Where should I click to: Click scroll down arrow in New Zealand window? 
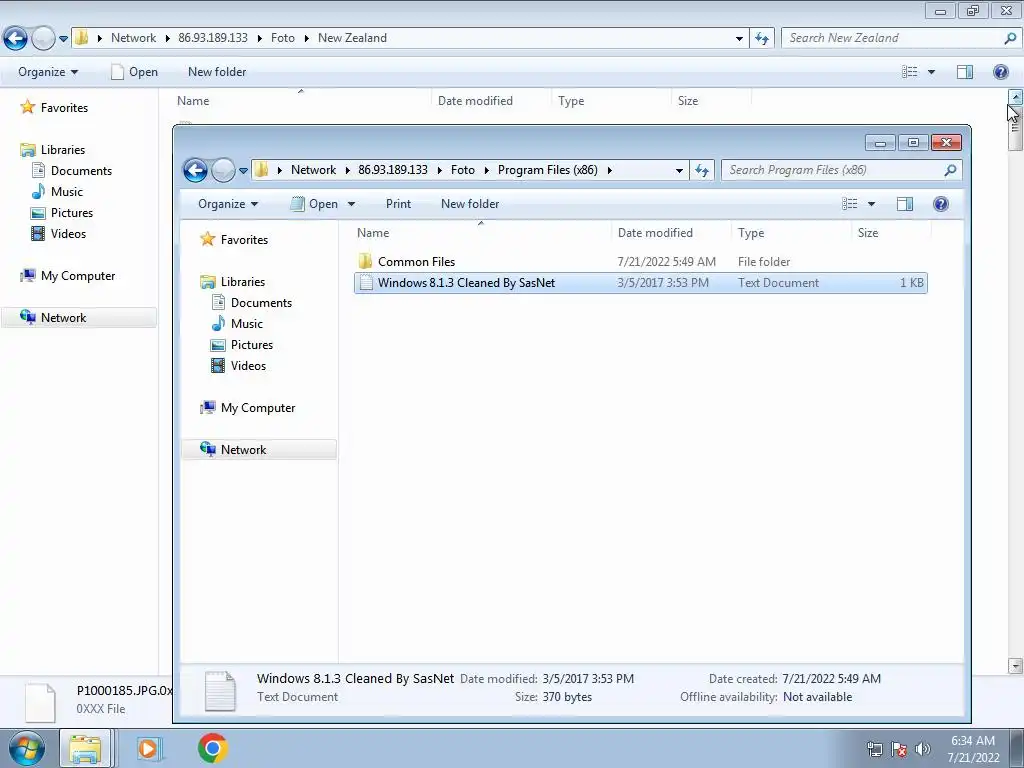tap(1014, 666)
